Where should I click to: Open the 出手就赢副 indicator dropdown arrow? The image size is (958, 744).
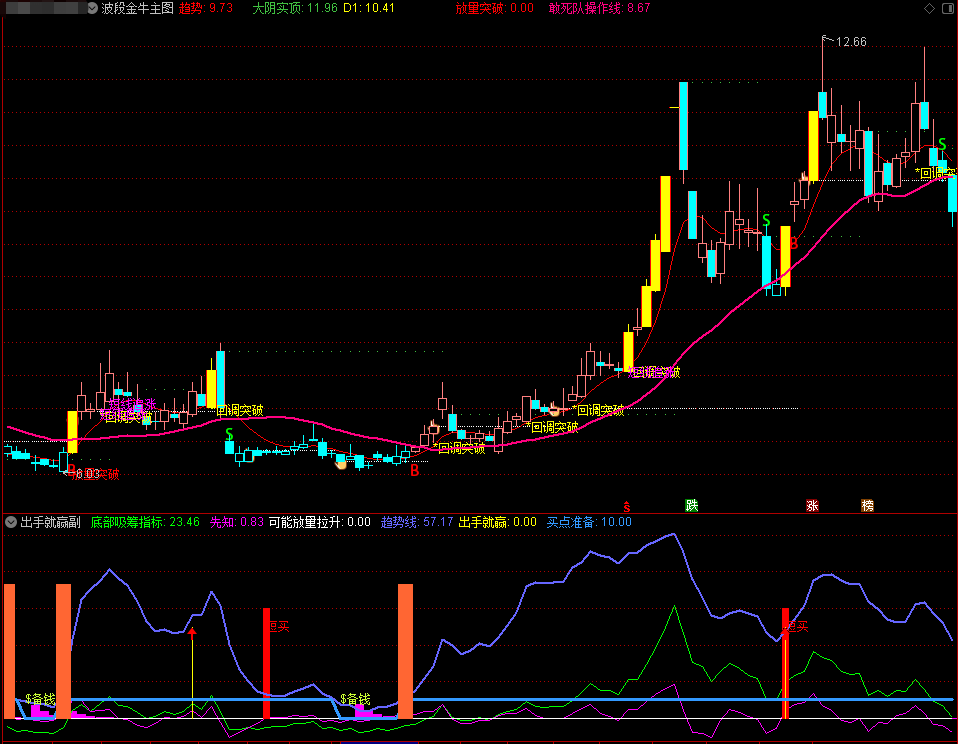click(x=11, y=522)
